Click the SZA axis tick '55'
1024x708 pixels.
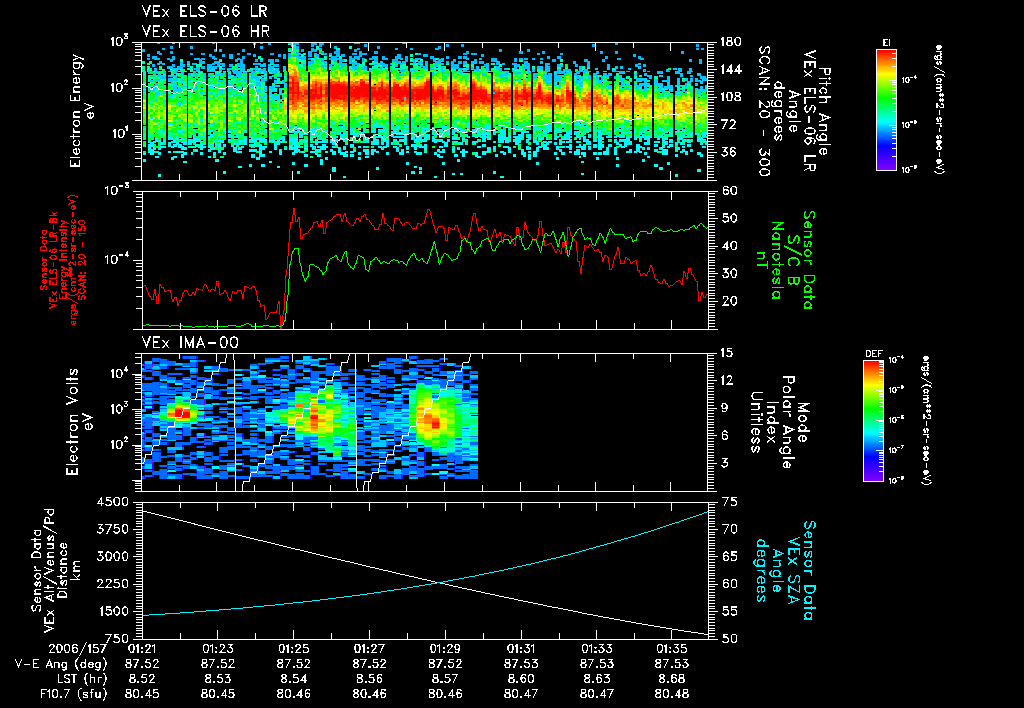pyautogui.click(x=730, y=611)
